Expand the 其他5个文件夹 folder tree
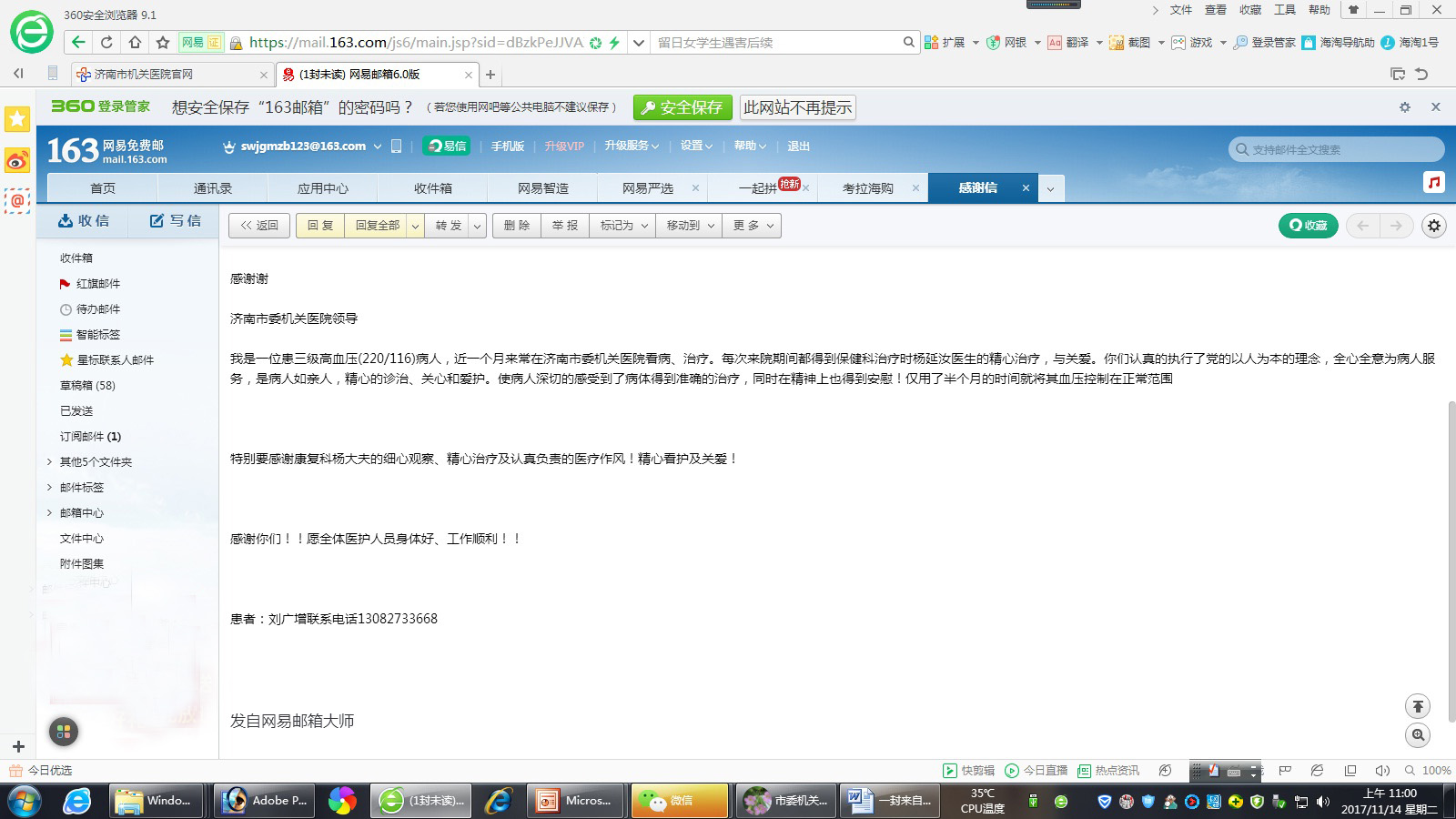This screenshot has width=1456, height=819. [x=49, y=462]
